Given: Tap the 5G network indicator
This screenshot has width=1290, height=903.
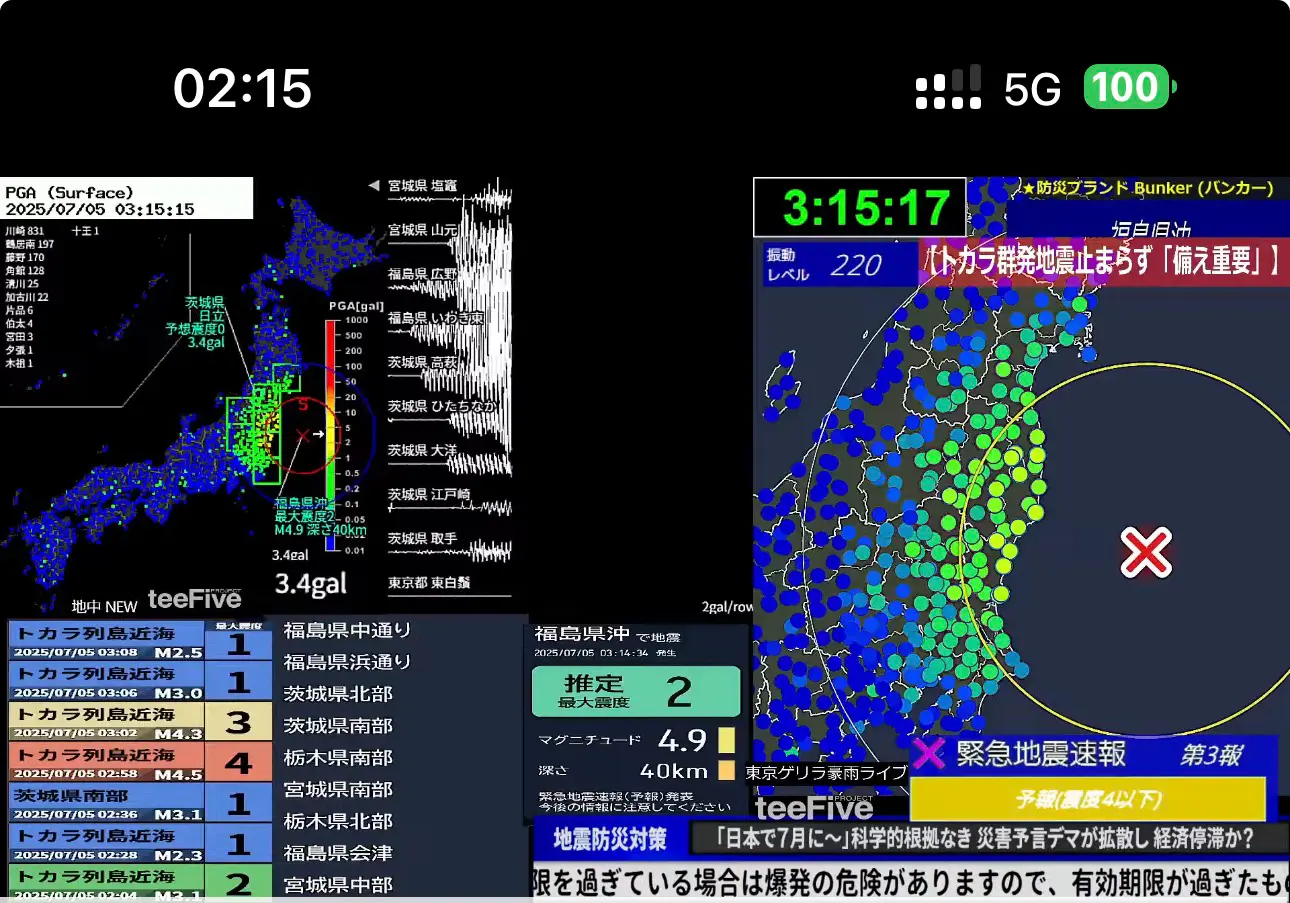Looking at the screenshot, I should (x=1032, y=90).
